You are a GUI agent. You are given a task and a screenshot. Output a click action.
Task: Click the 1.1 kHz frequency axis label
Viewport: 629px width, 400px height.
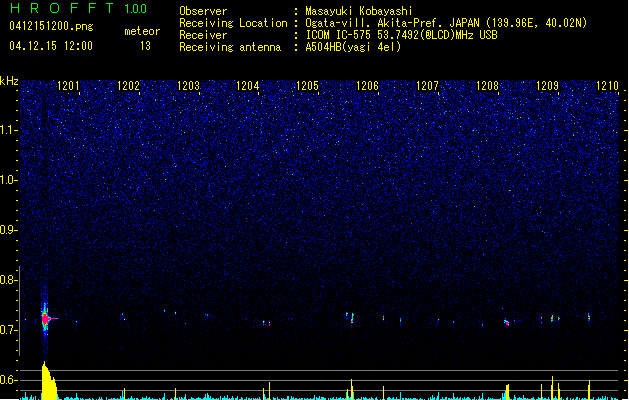coord(8,130)
